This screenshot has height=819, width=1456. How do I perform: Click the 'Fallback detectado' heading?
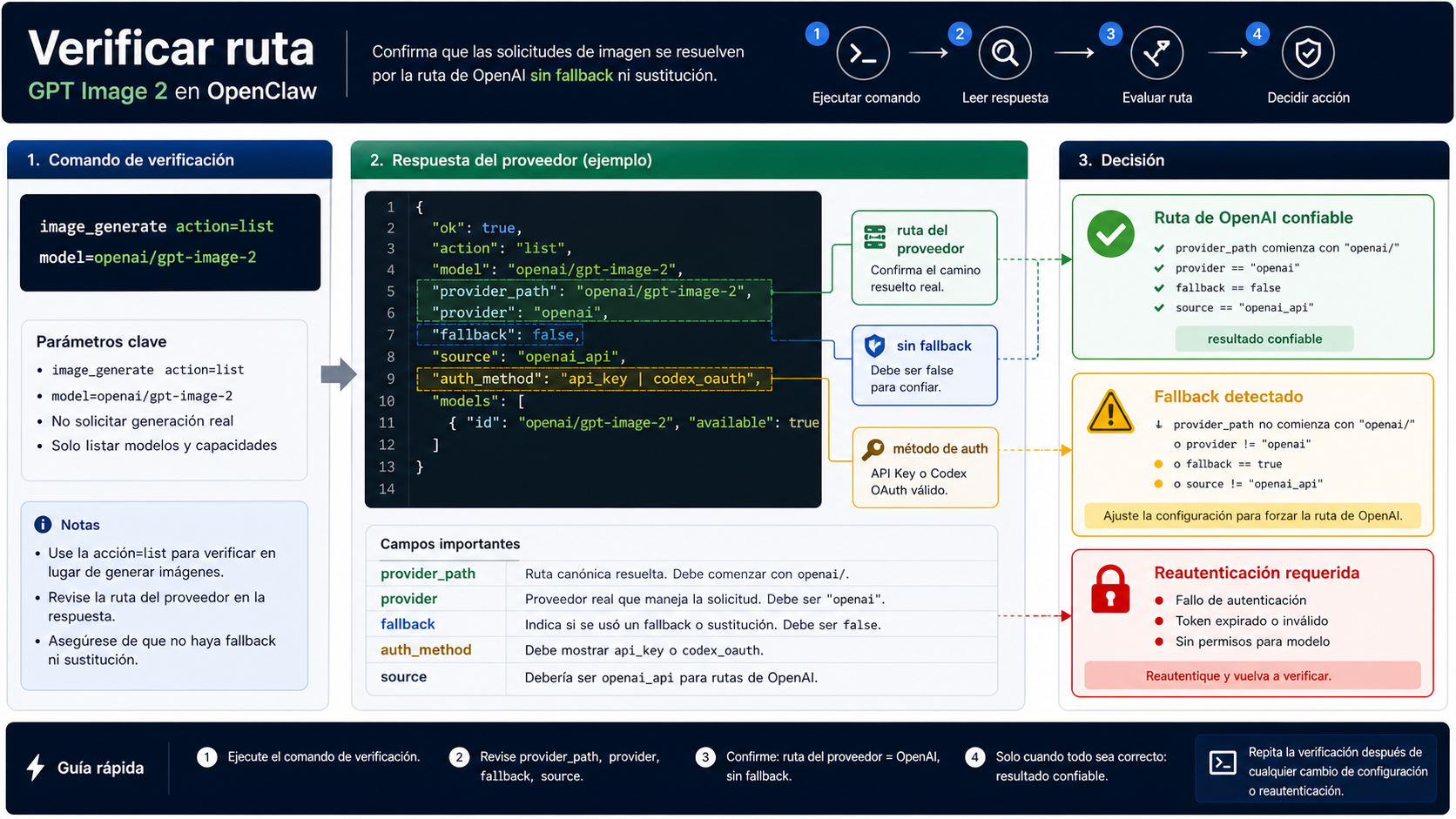click(1228, 397)
